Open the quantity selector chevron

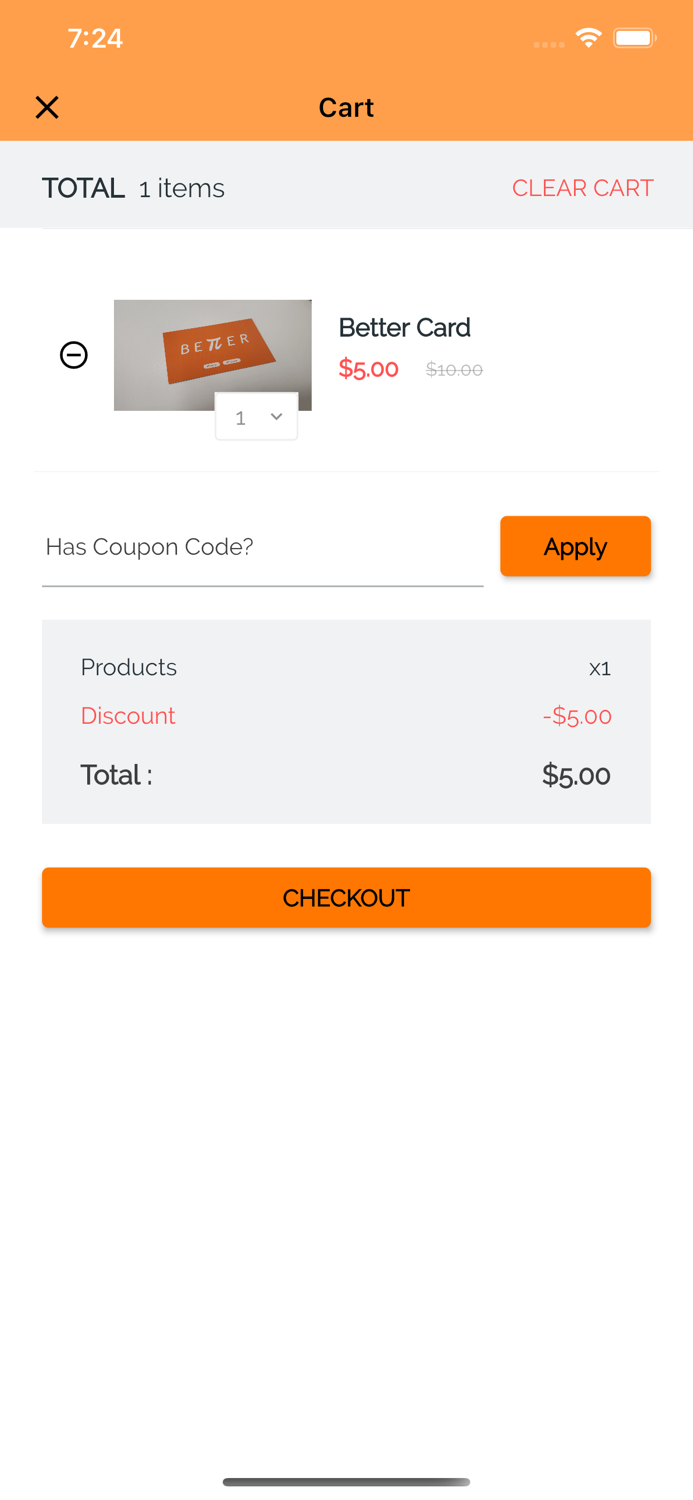coord(276,418)
